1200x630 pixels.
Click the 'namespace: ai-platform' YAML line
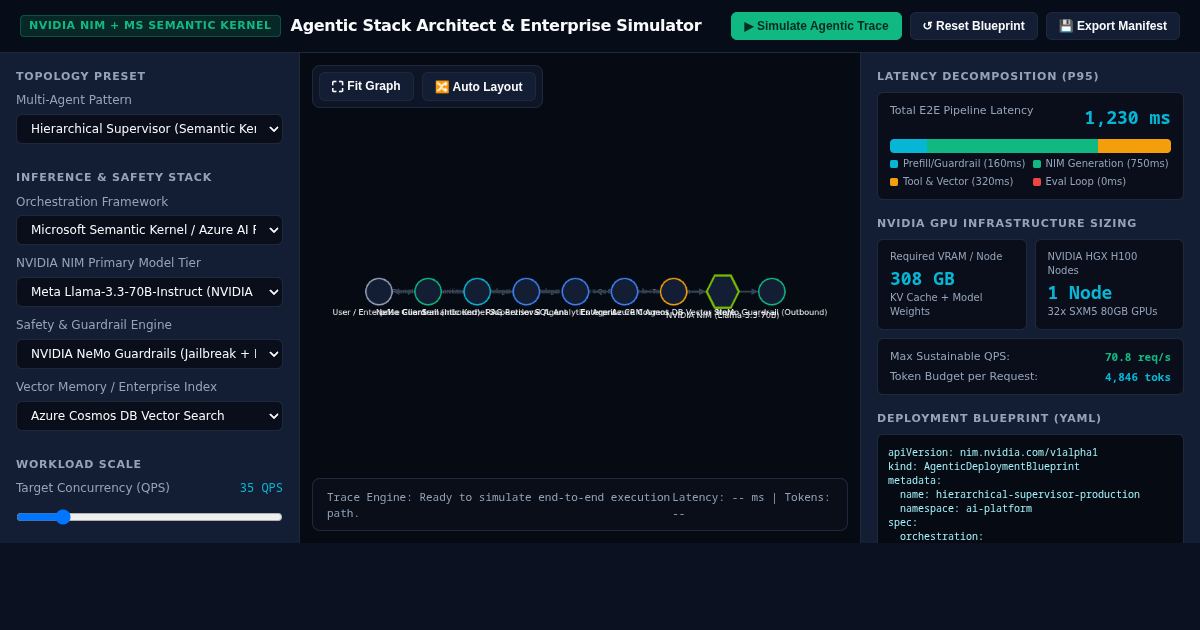pyautogui.click(x=965, y=508)
